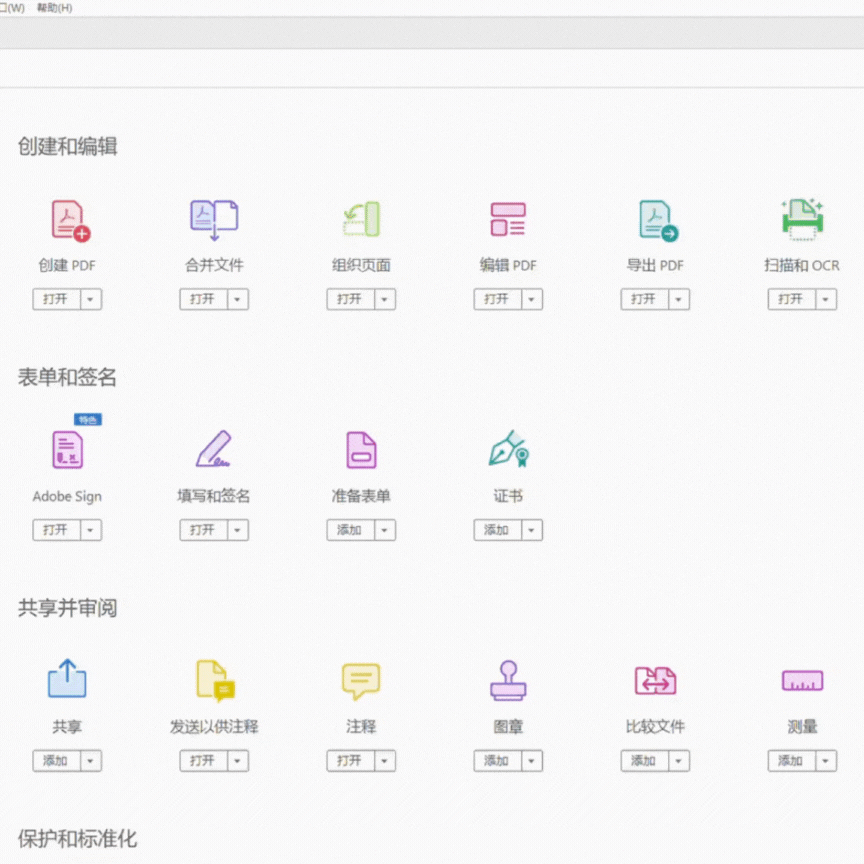
Task: Open the 帮助 menu
Action: click(x=52, y=7)
